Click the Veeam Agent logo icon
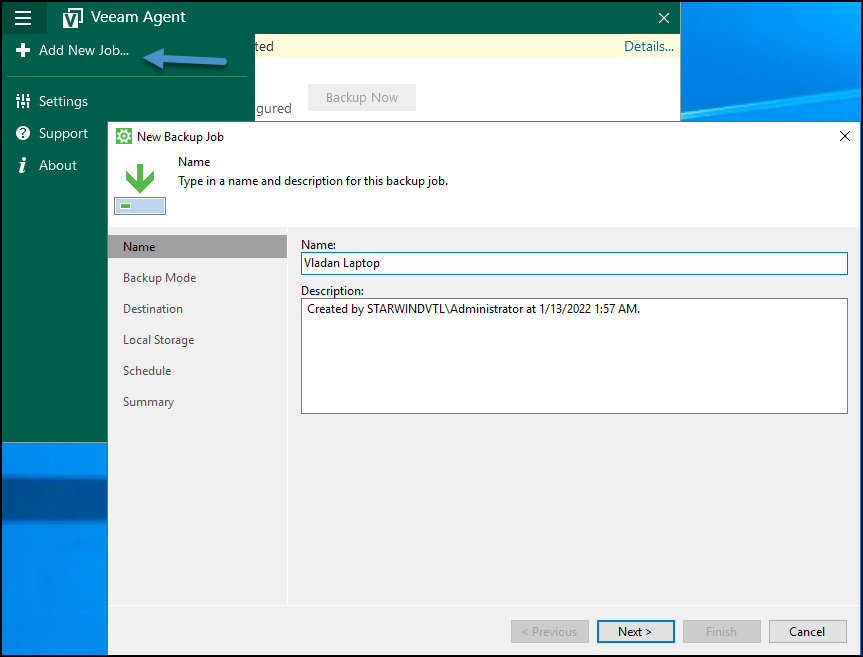Image resolution: width=863 pixels, height=657 pixels. (x=73, y=18)
